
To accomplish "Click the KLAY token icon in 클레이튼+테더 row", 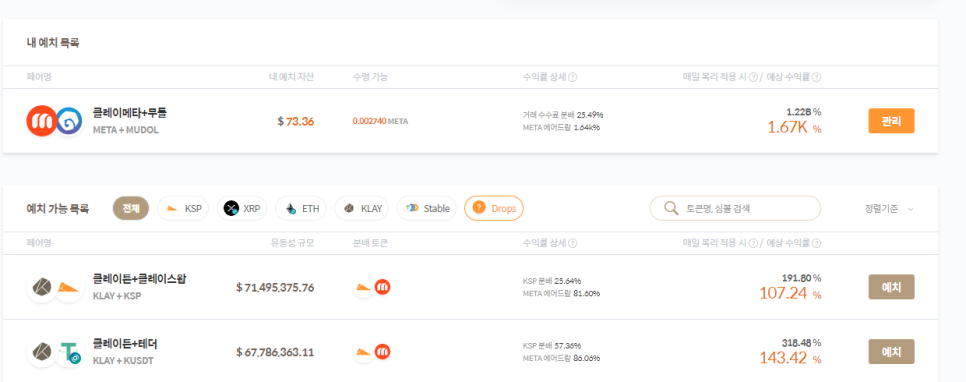I will pyautogui.click(x=42, y=352).
